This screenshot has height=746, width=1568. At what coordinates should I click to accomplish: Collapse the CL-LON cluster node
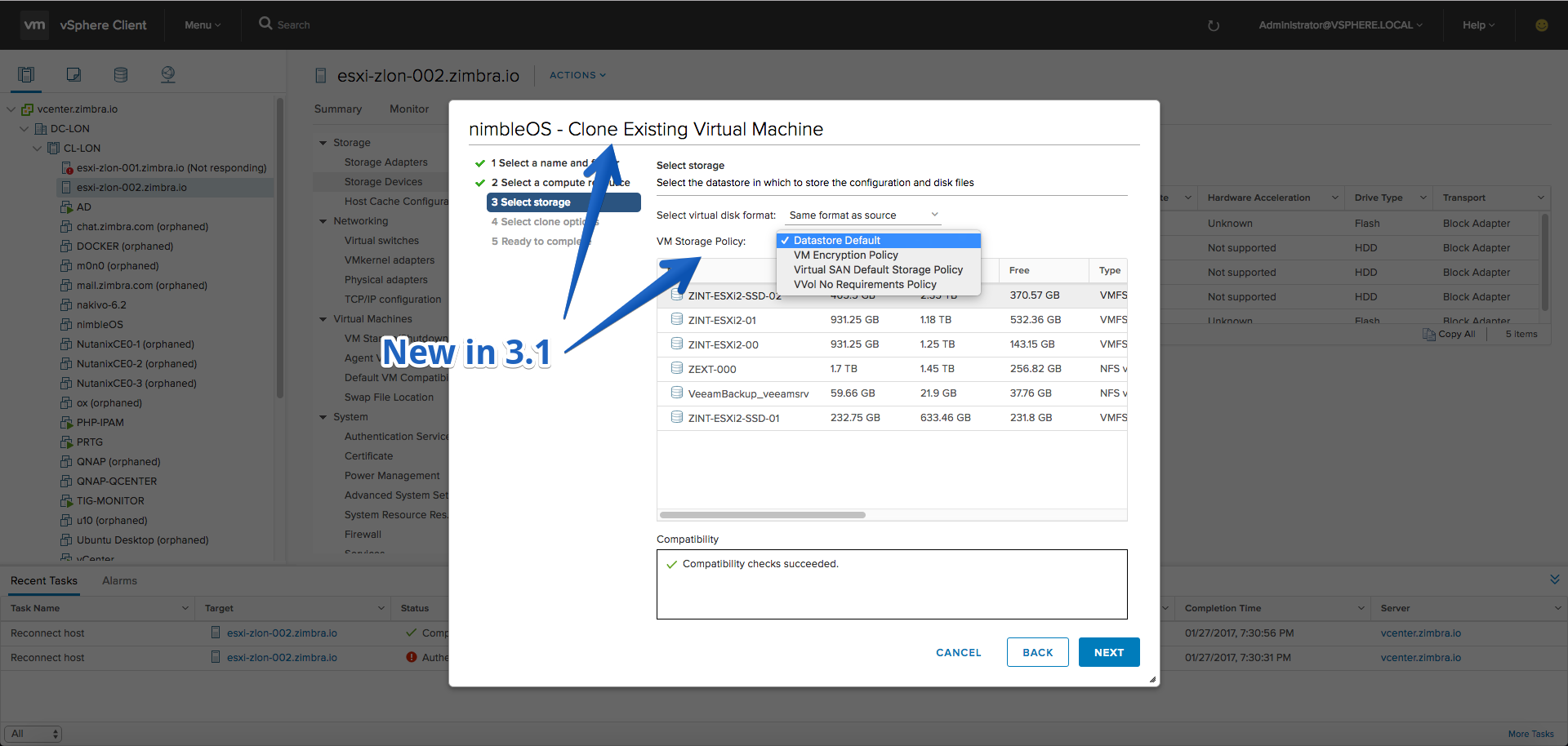[38, 148]
